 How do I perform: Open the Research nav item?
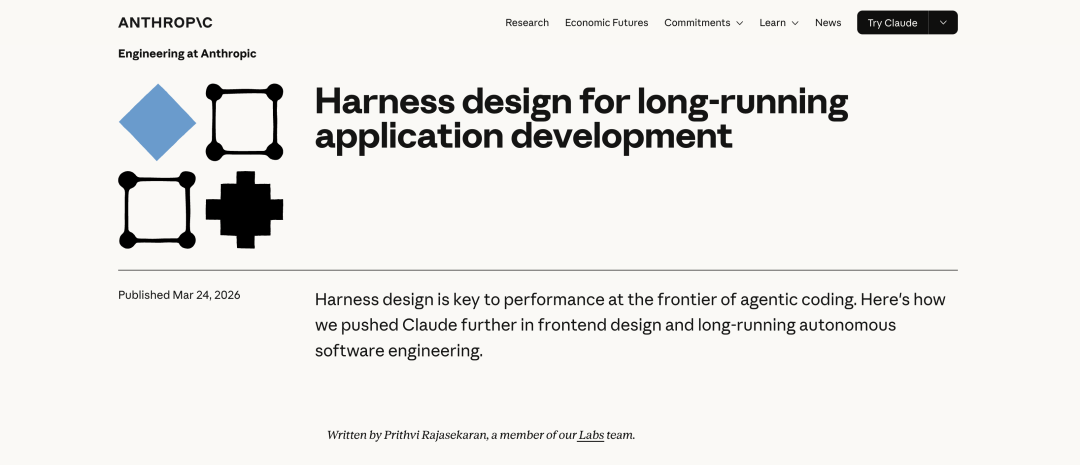527,23
